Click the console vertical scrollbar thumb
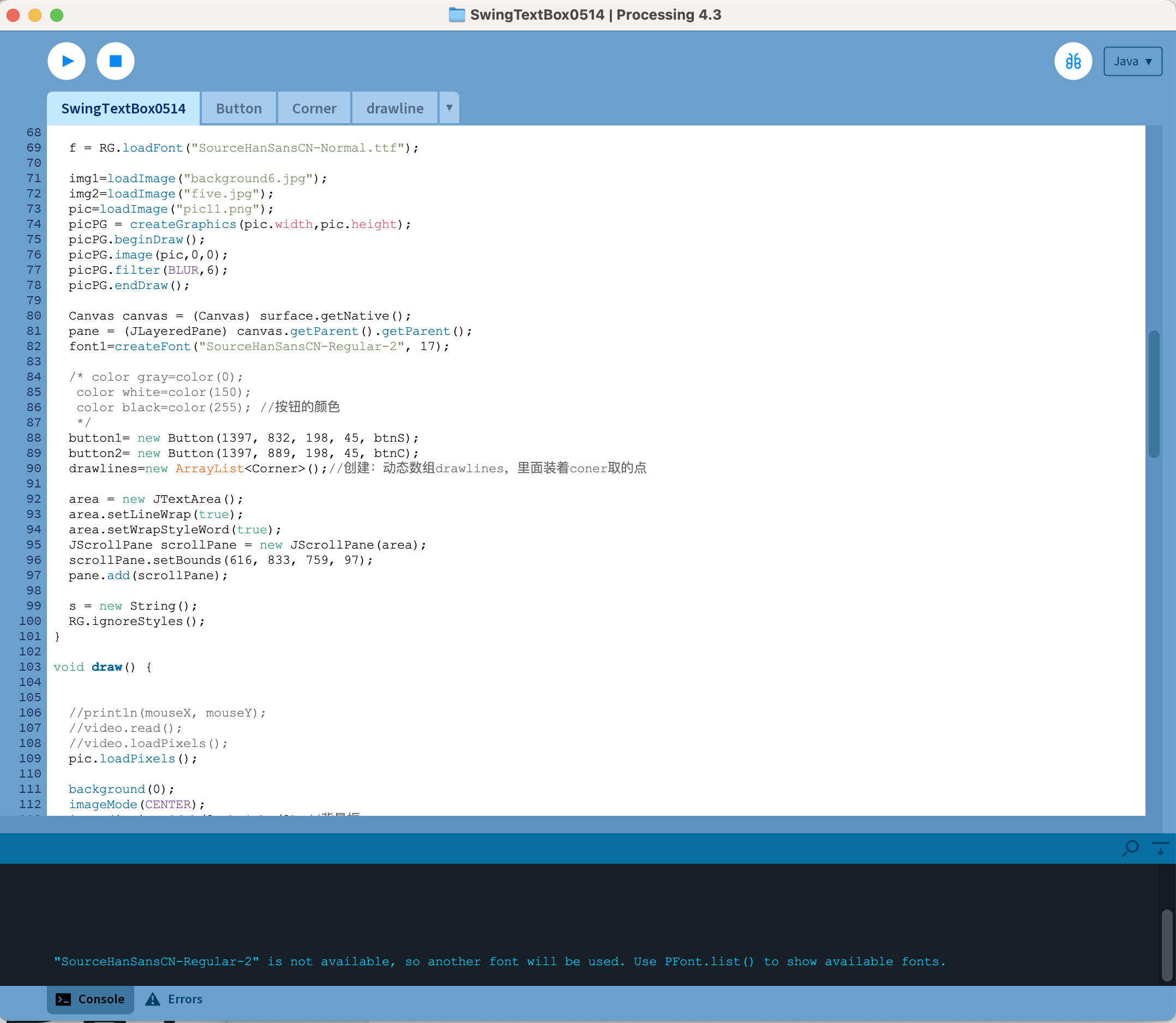The image size is (1176, 1023). tap(1167, 946)
